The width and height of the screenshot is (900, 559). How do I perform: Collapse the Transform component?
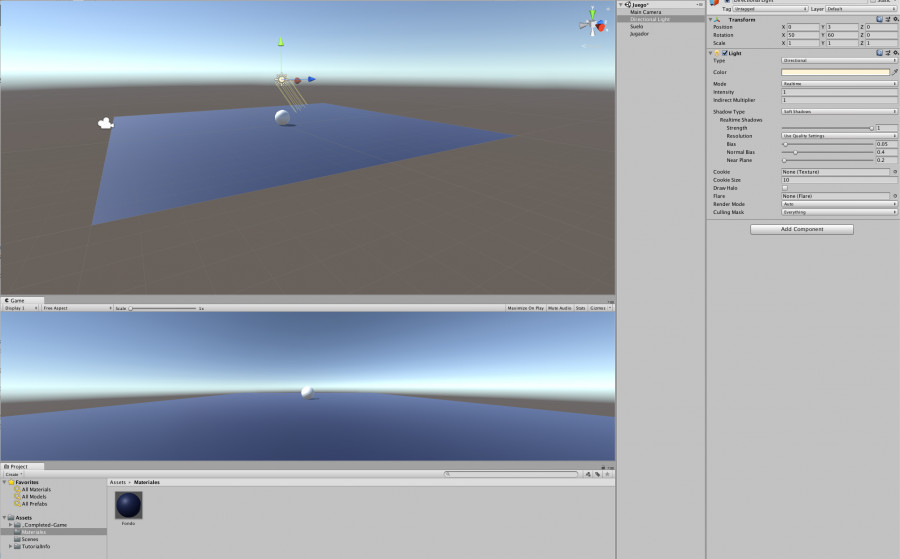coord(711,20)
